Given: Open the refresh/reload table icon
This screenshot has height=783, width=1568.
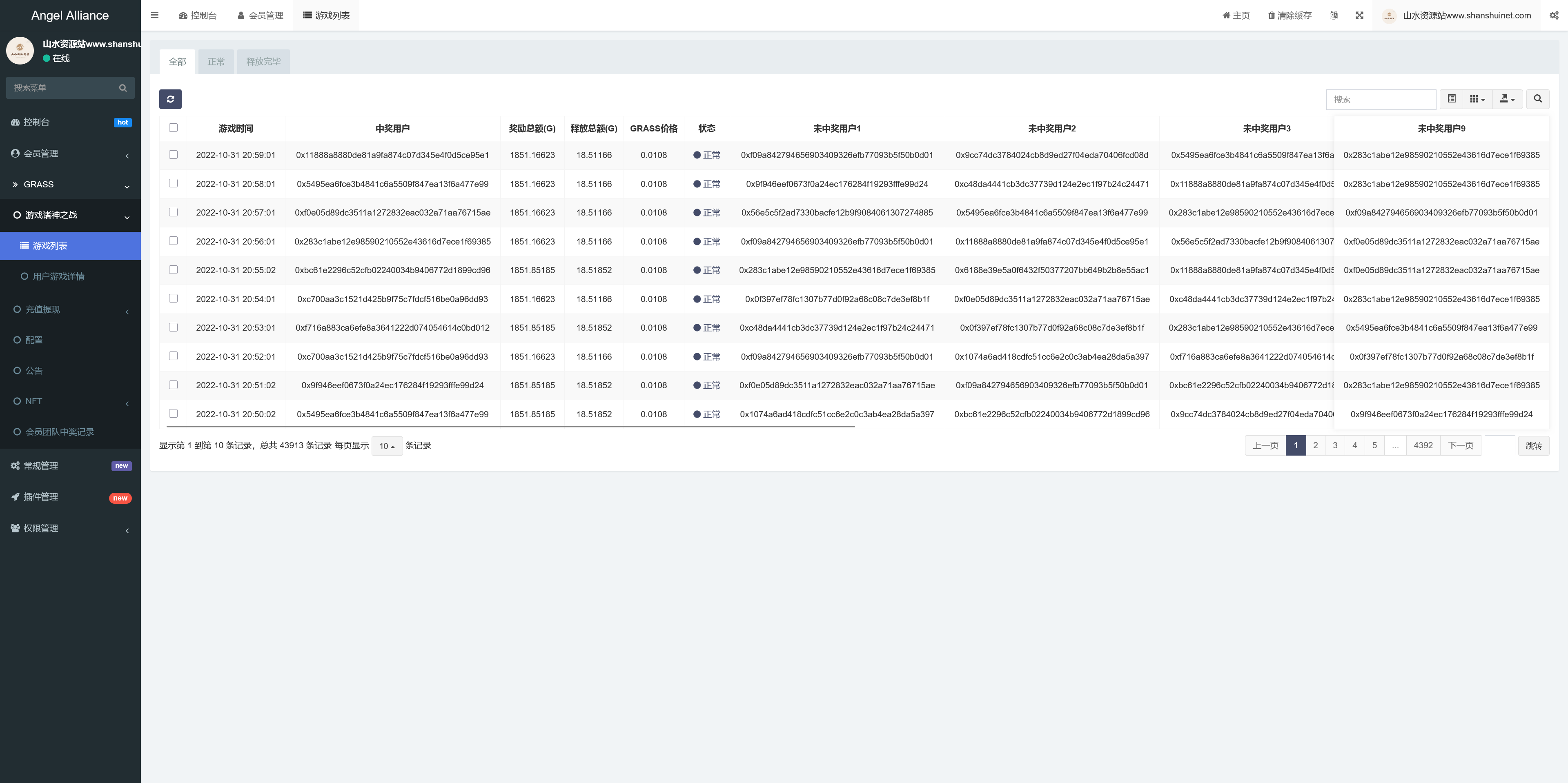Looking at the screenshot, I should pos(170,98).
